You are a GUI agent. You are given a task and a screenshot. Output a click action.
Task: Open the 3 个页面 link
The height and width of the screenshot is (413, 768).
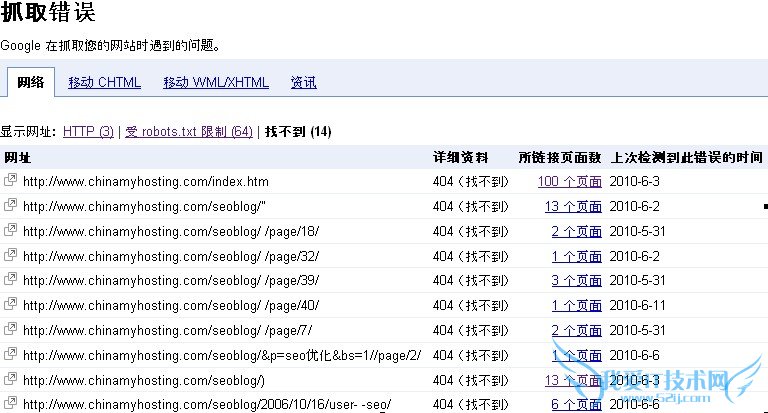point(576,280)
